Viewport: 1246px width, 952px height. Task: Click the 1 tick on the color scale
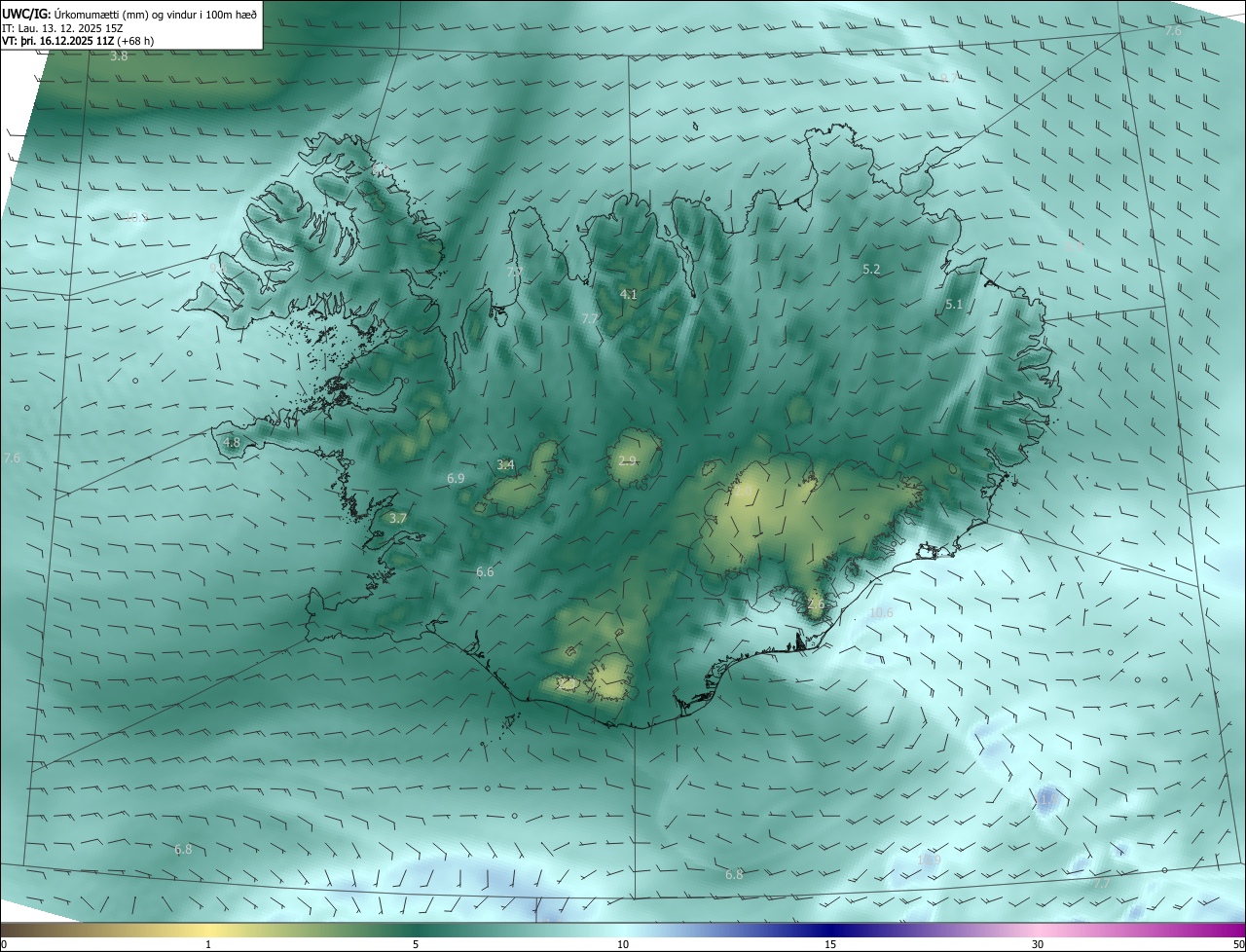(x=208, y=944)
